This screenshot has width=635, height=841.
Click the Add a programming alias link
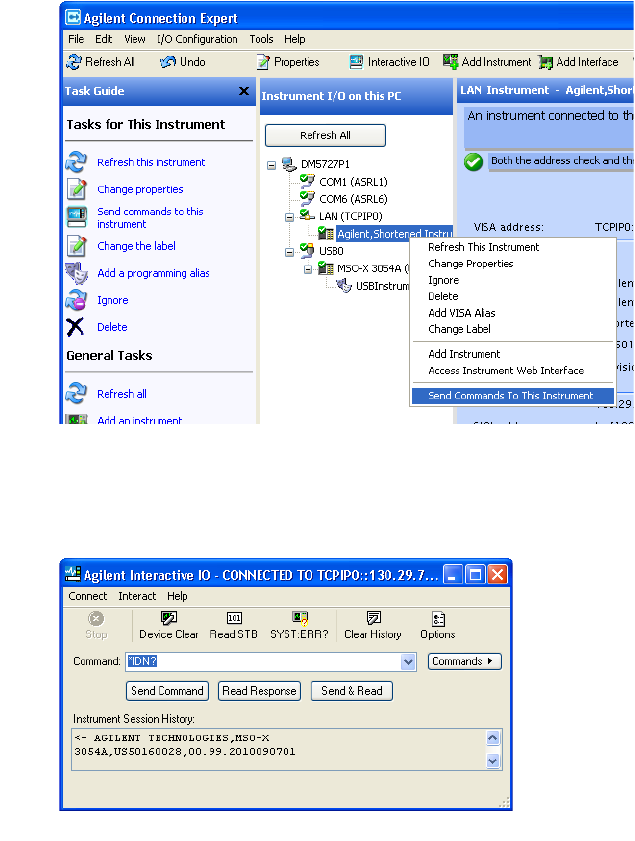click(153, 274)
